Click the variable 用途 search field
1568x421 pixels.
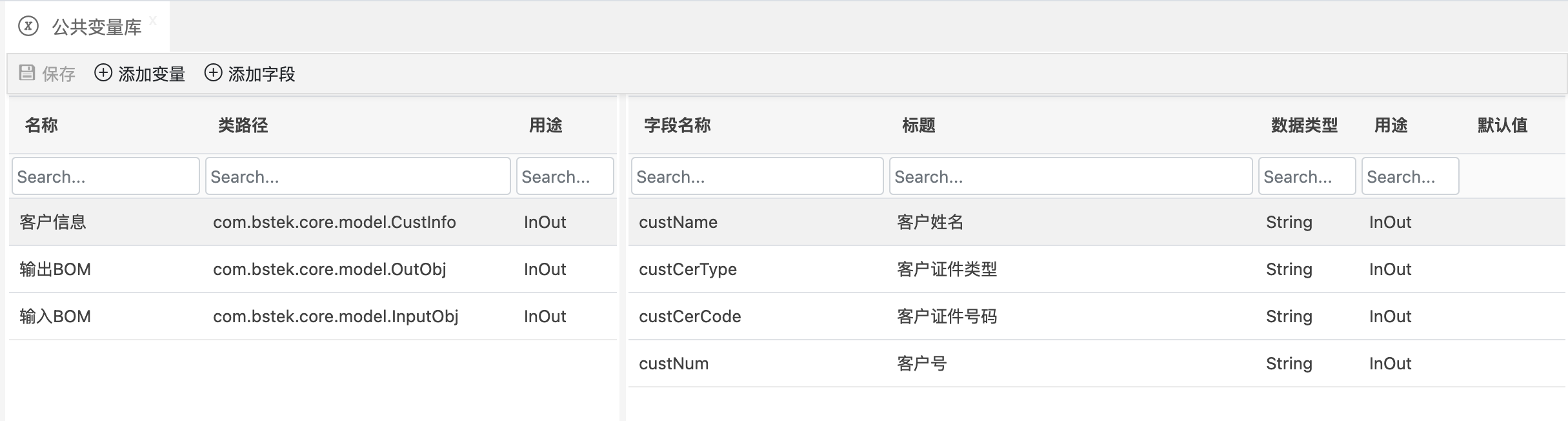pyautogui.click(x=565, y=176)
